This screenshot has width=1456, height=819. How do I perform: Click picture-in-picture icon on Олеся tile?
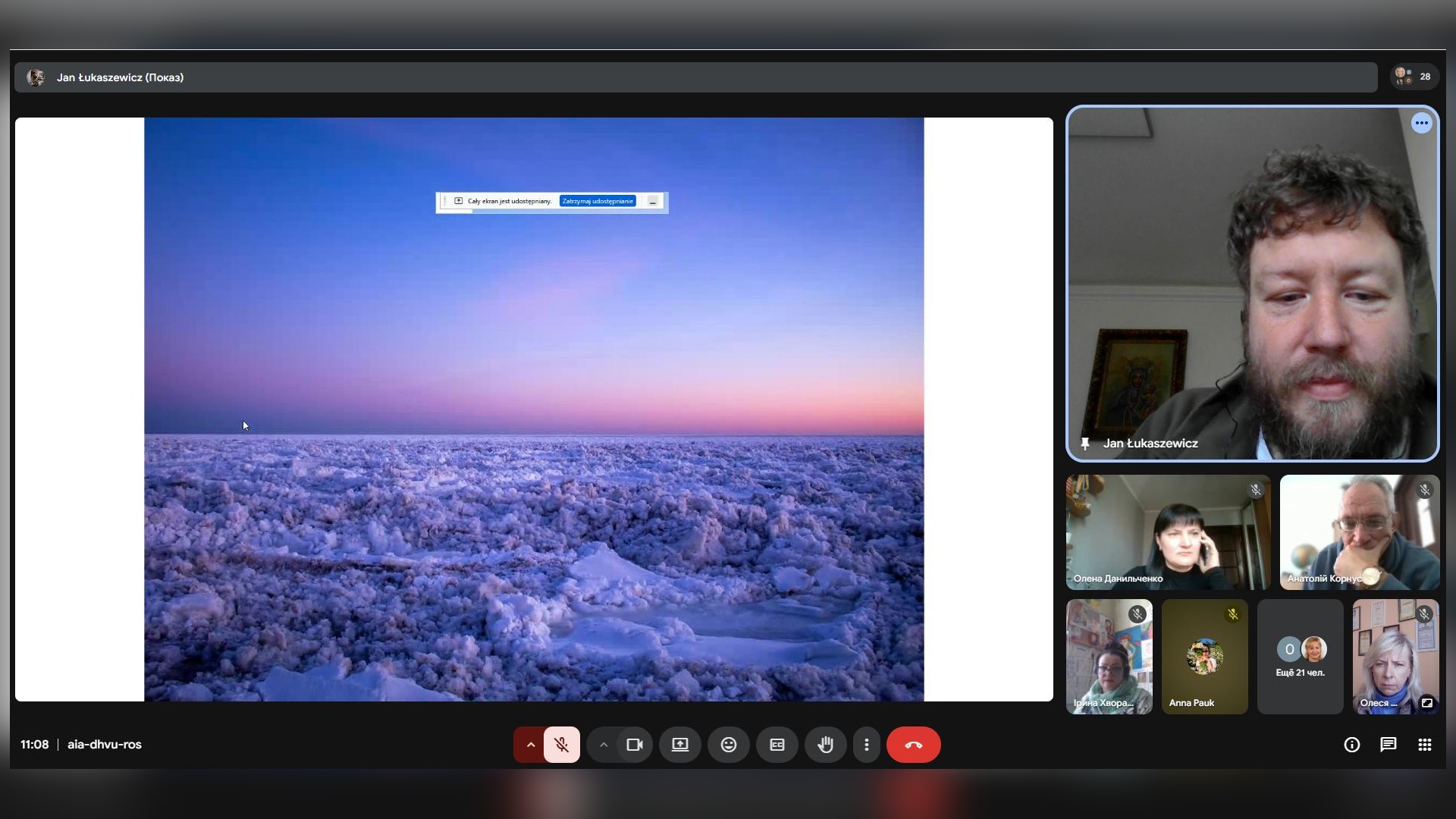click(1426, 703)
